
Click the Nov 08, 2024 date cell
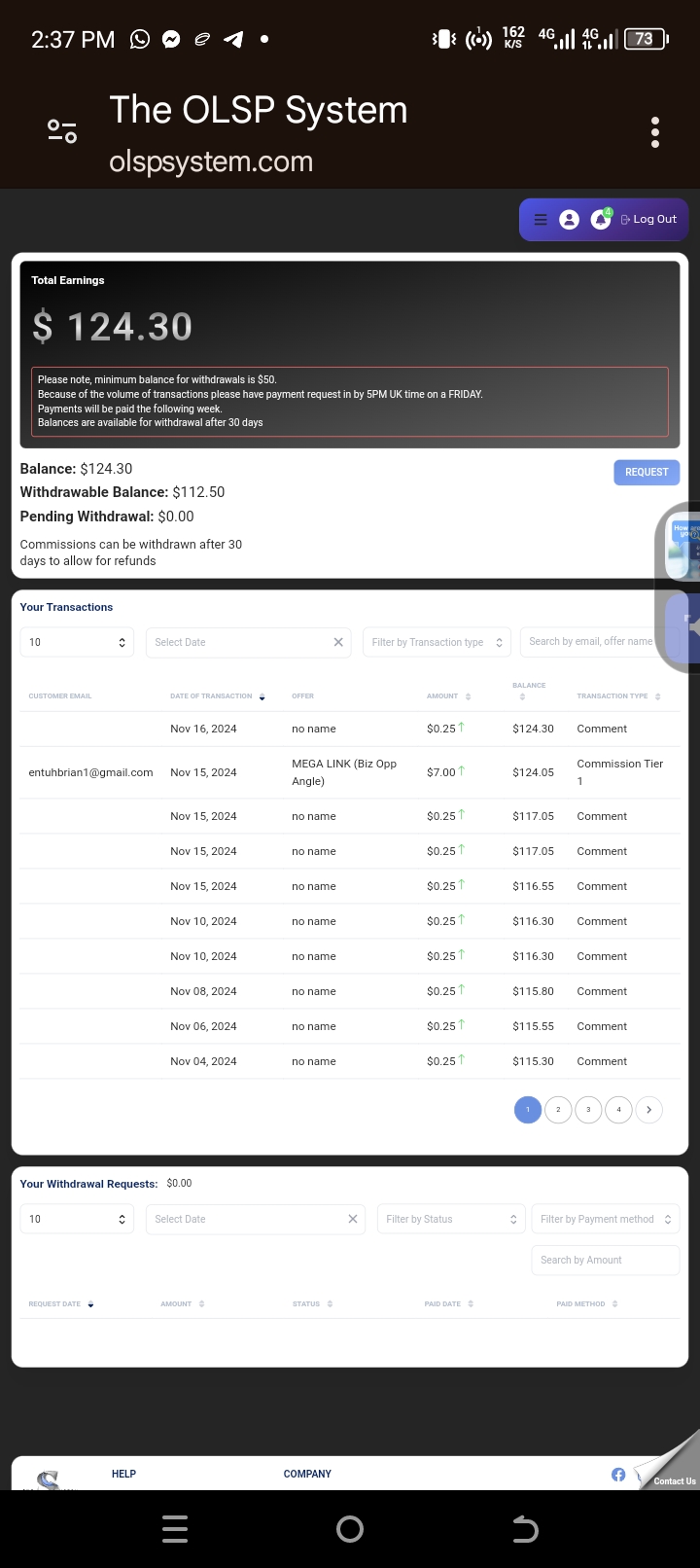tap(203, 991)
